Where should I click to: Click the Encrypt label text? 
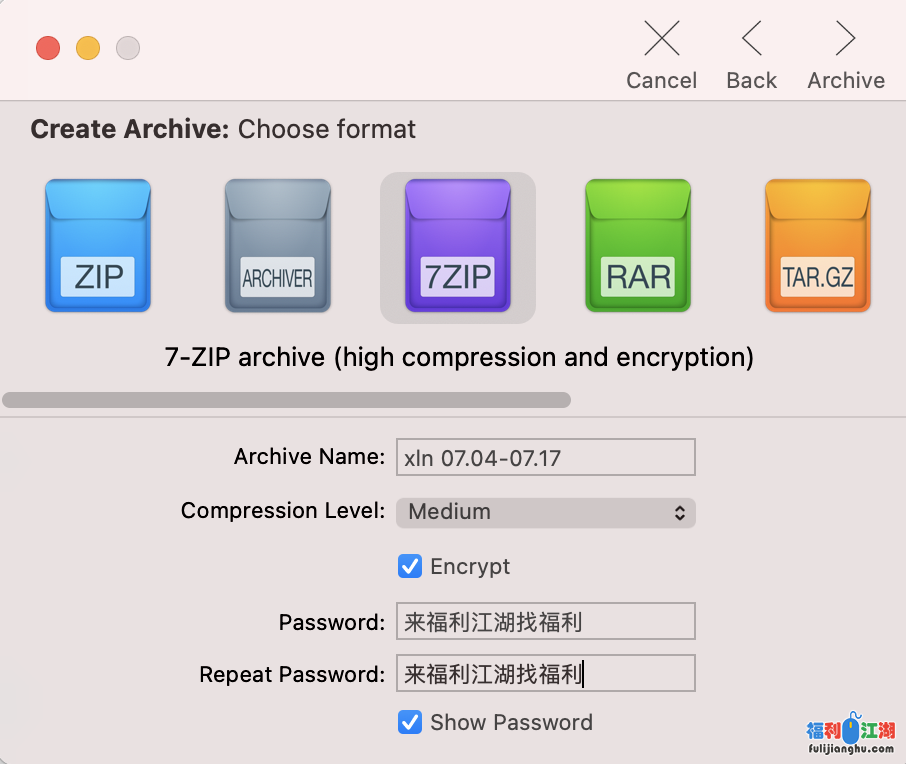[x=470, y=566]
